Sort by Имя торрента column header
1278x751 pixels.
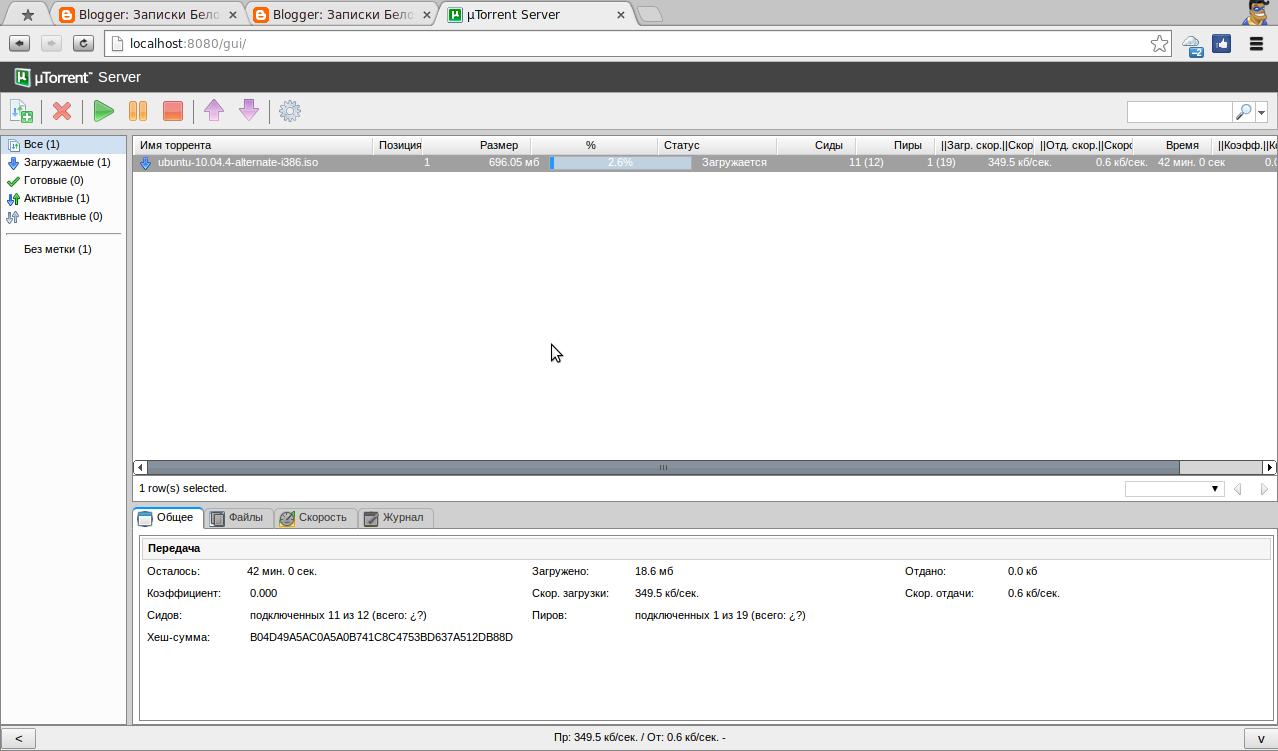pyautogui.click(x=253, y=145)
